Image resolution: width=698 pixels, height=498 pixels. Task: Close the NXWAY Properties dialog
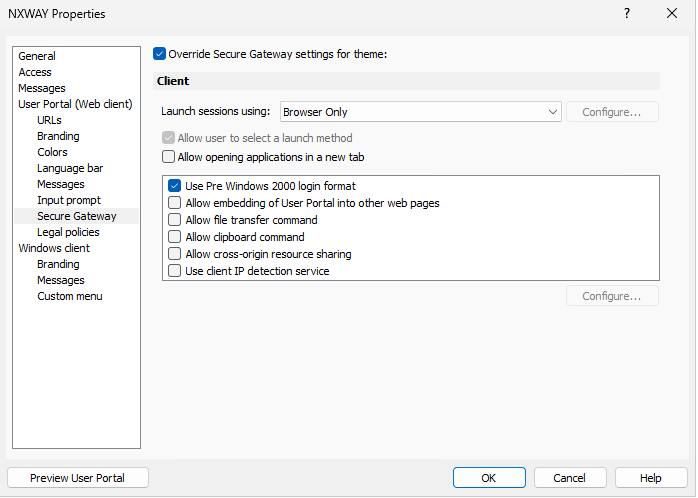coord(672,13)
